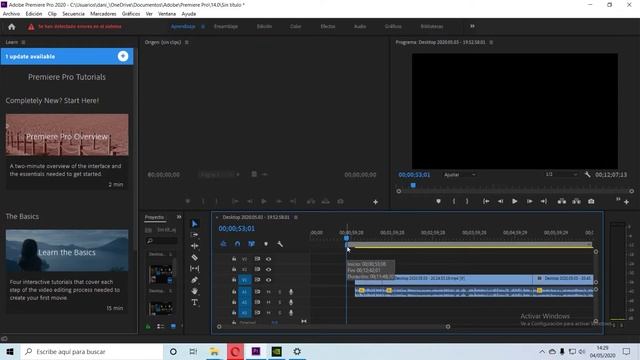Click the Home icon
The image size is (640, 360).
pos(11,27)
